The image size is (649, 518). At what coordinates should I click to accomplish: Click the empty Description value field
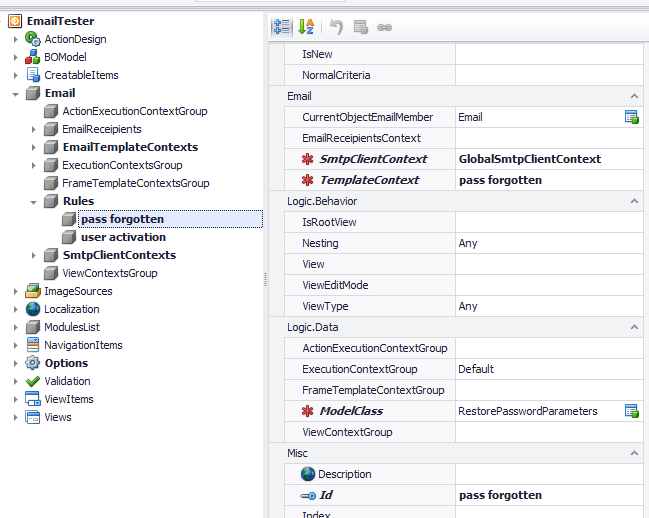(x=549, y=474)
